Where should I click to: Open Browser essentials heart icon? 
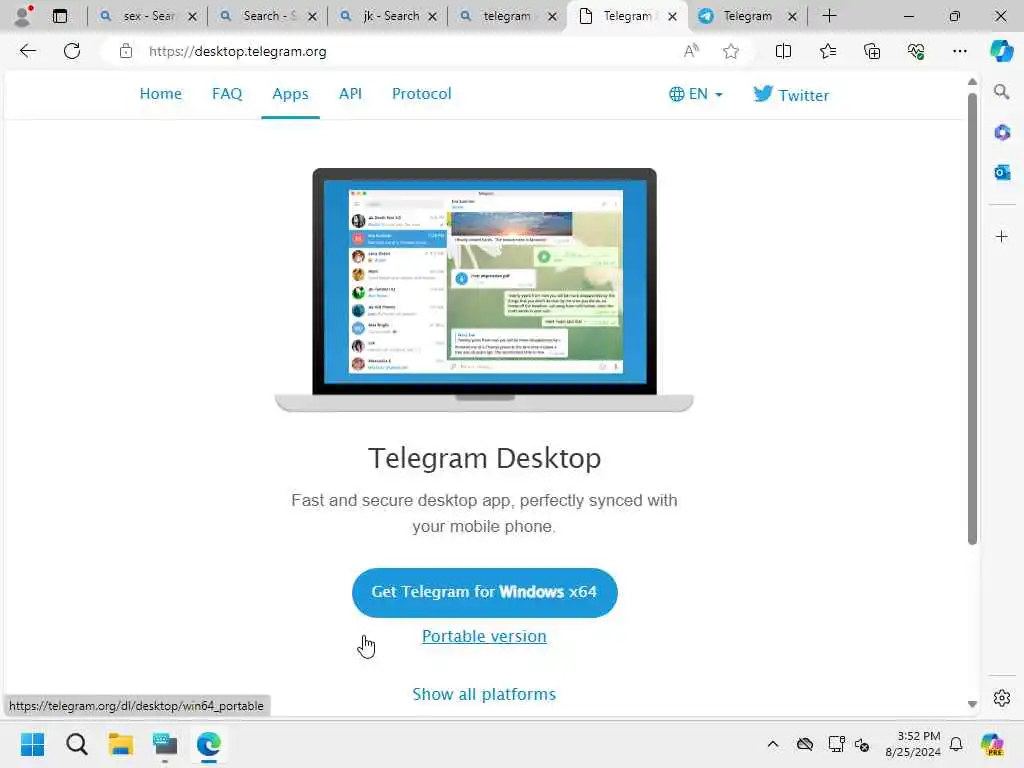click(x=916, y=51)
